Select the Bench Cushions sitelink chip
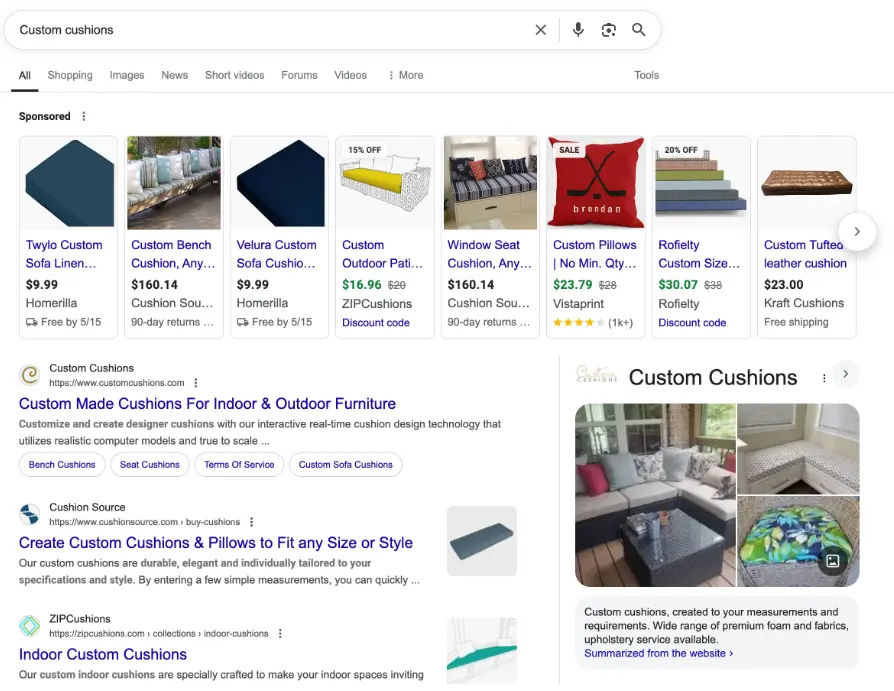Image resolution: width=894 pixels, height=691 pixels. click(62, 464)
